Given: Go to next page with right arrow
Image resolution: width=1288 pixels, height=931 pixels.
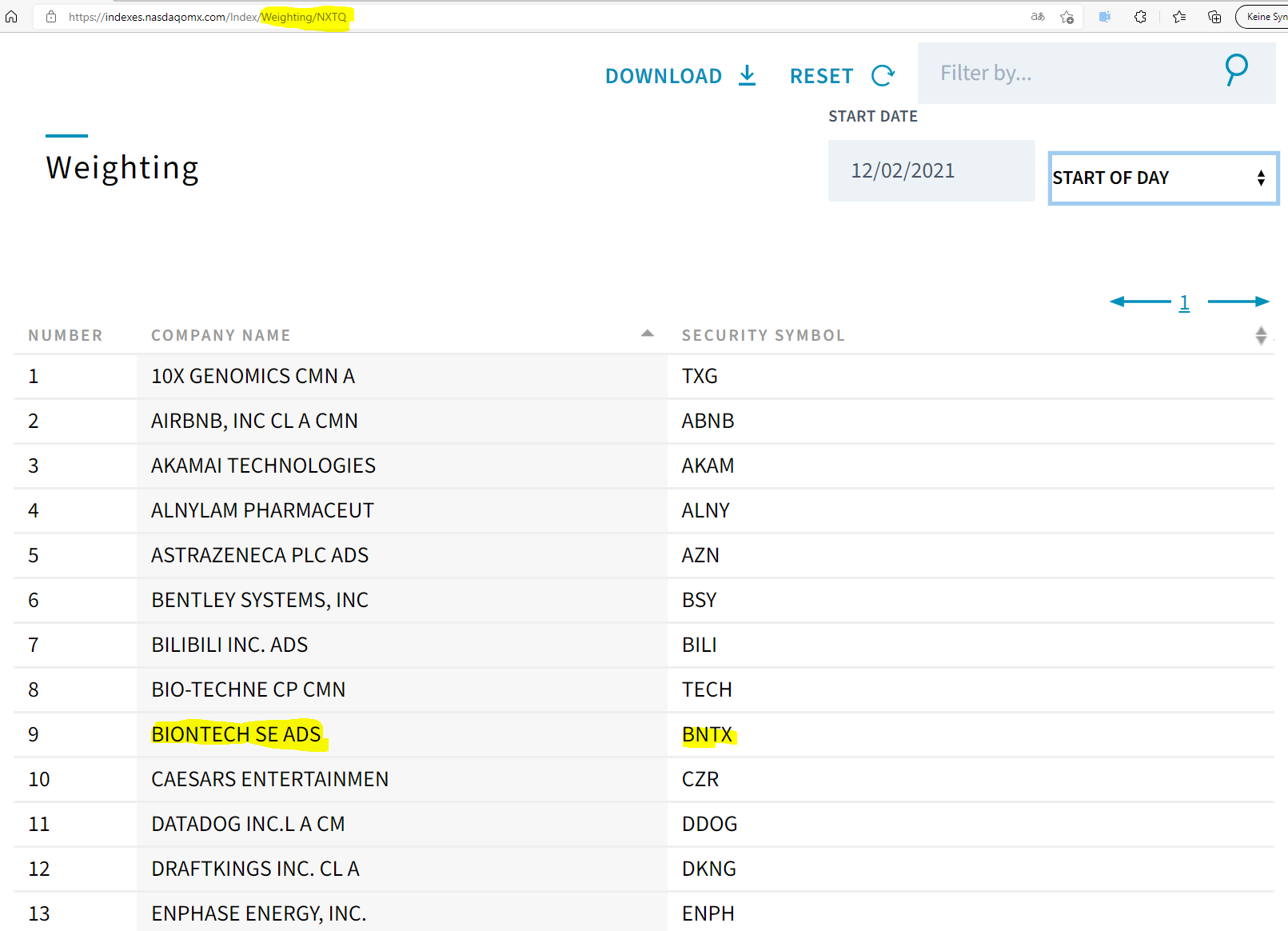Looking at the screenshot, I should pos(1238,302).
